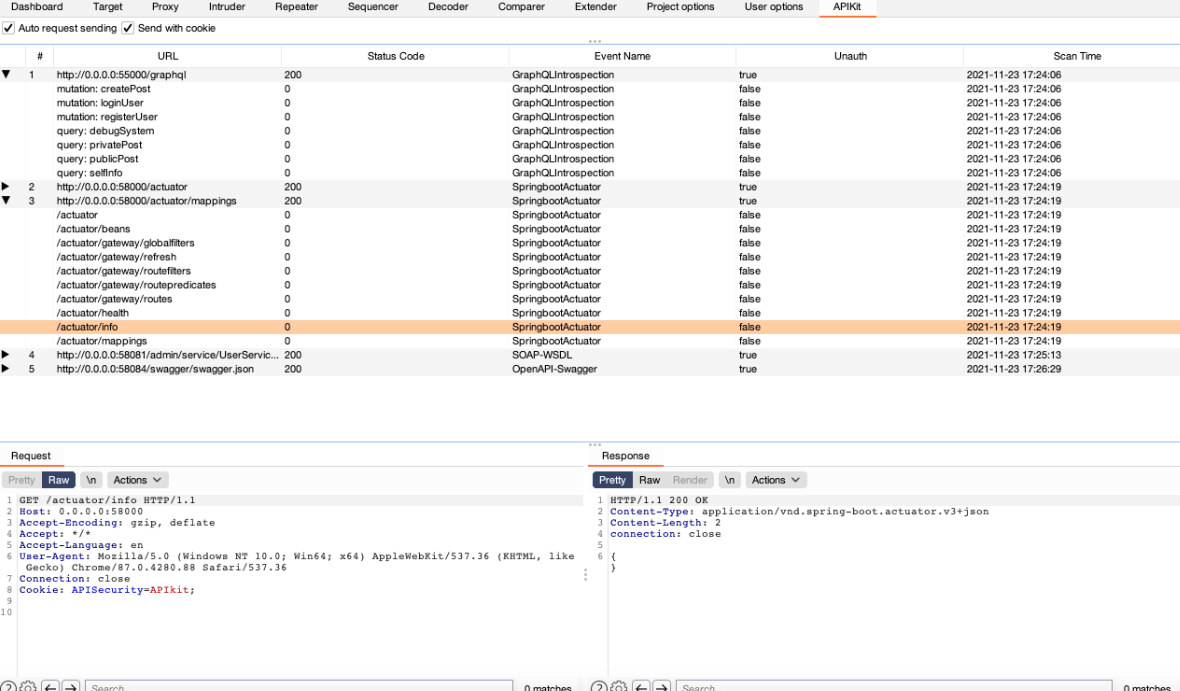Select the highlighted '/actuator/info' row
Image resolution: width=1180 pixels, height=691 pixels.
coord(590,327)
